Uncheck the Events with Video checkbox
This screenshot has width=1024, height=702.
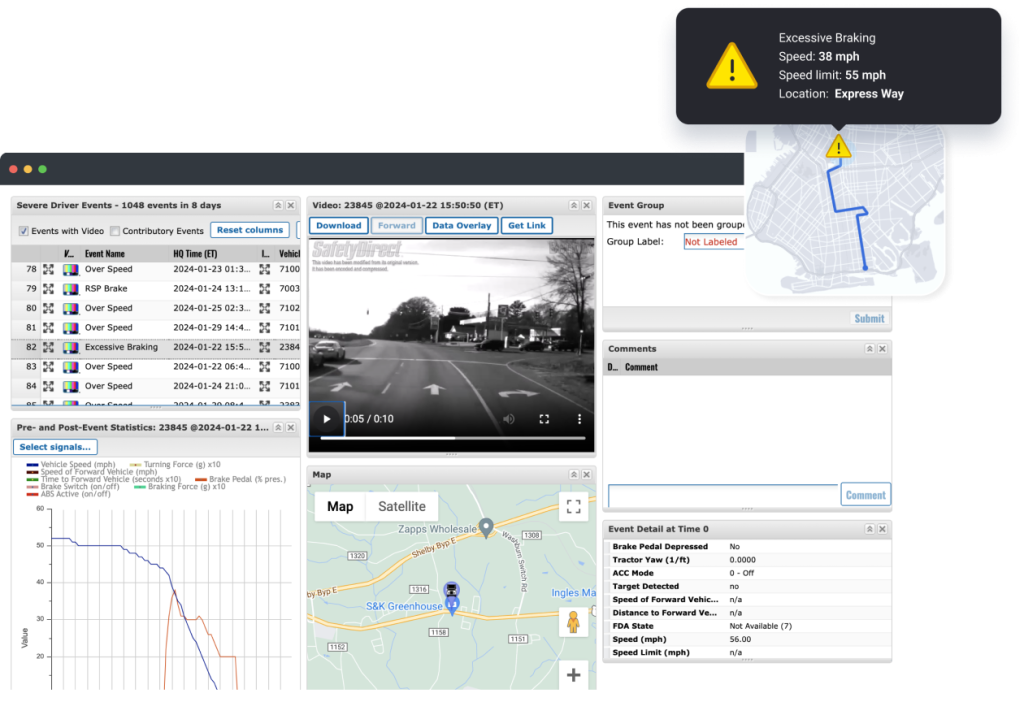pyautogui.click(x=22, y=231)
